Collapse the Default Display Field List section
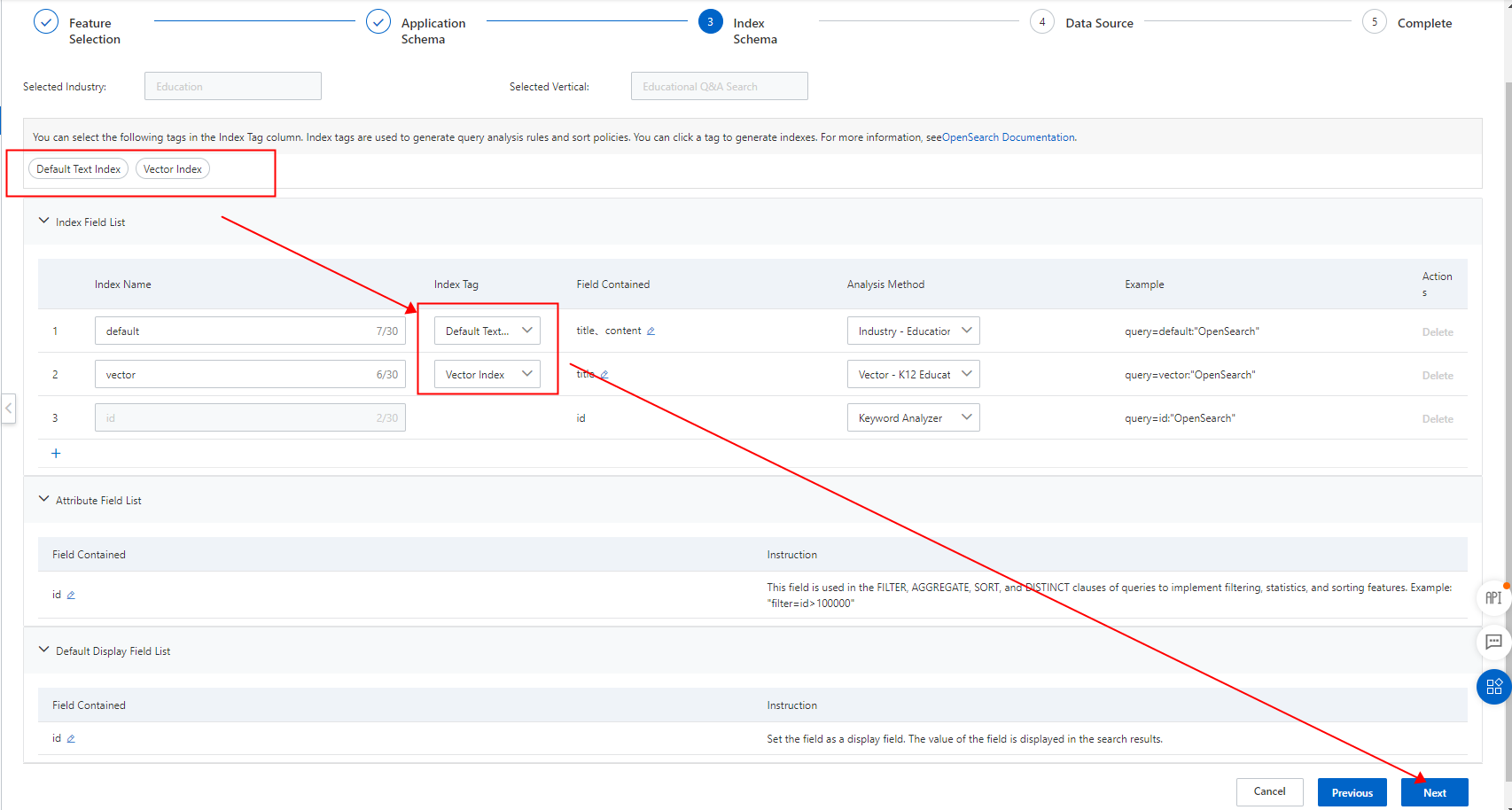This screenshot has height=810, width=1512. click(43, 650)
